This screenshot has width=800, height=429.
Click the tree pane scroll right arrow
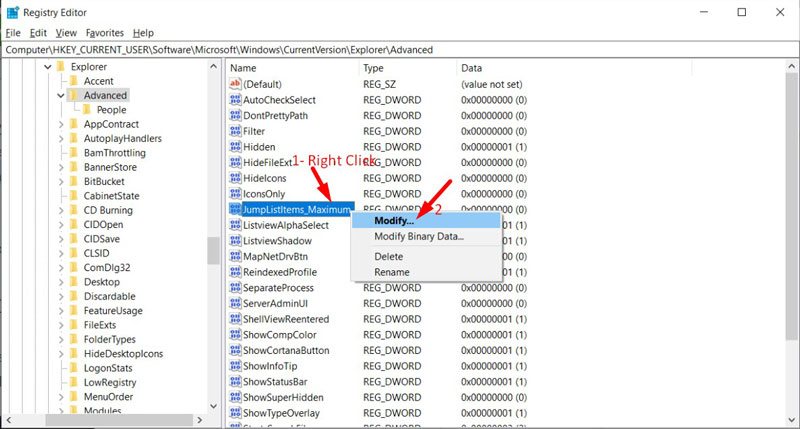(199, 420)
